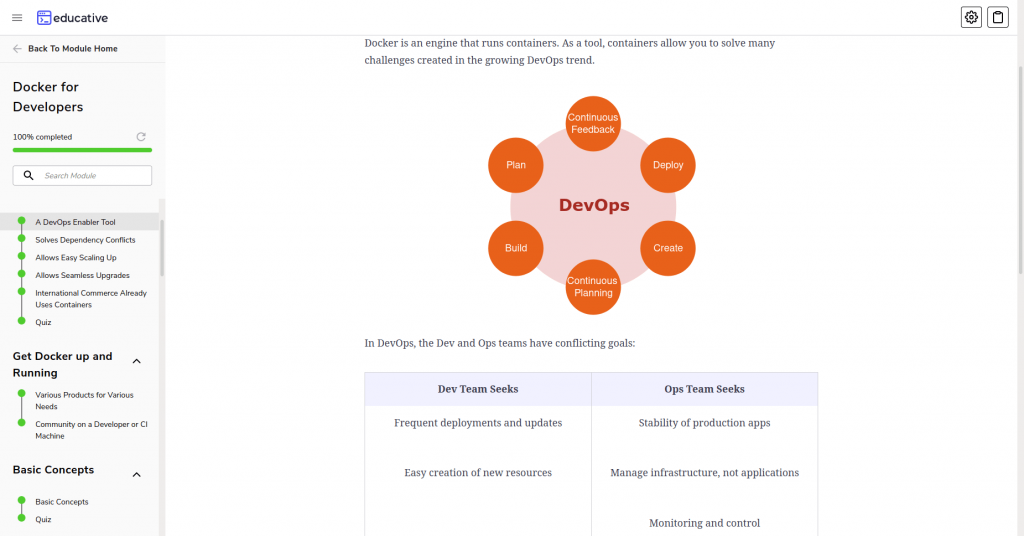Click the Docker for Developers title
The image size is (1024, 536).
coord(48,97)
